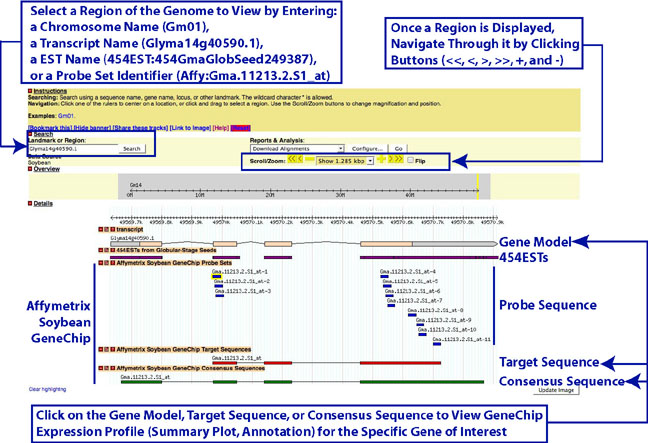Click the scroll far right >> button

point(399,159)
